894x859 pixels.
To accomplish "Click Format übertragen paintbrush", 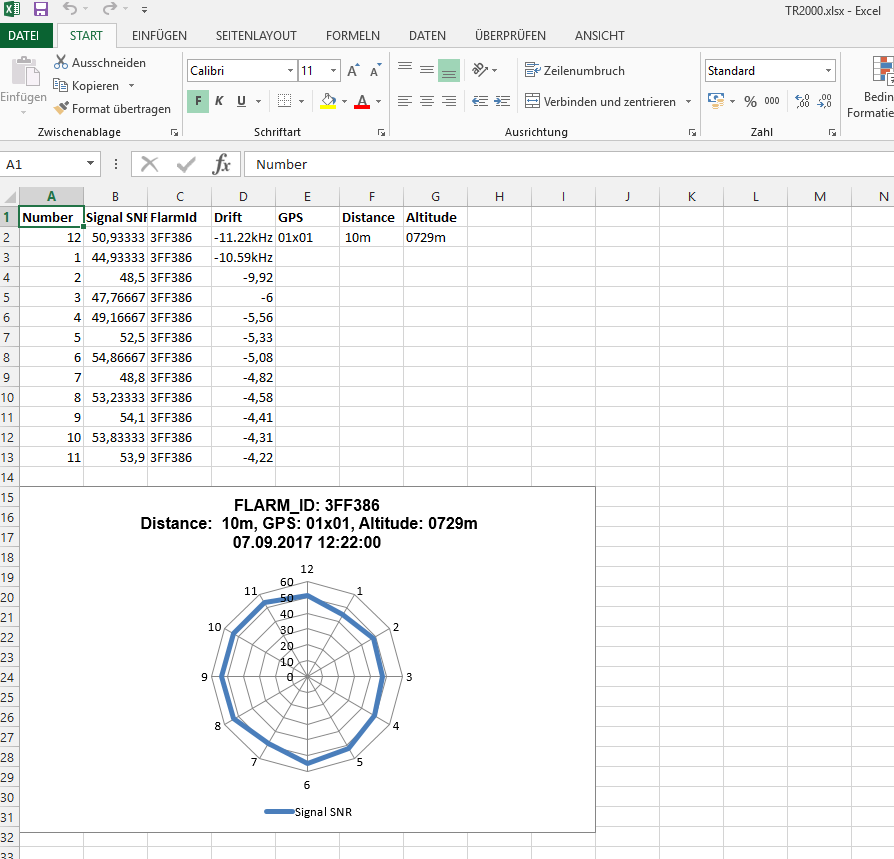I will 112,108.
